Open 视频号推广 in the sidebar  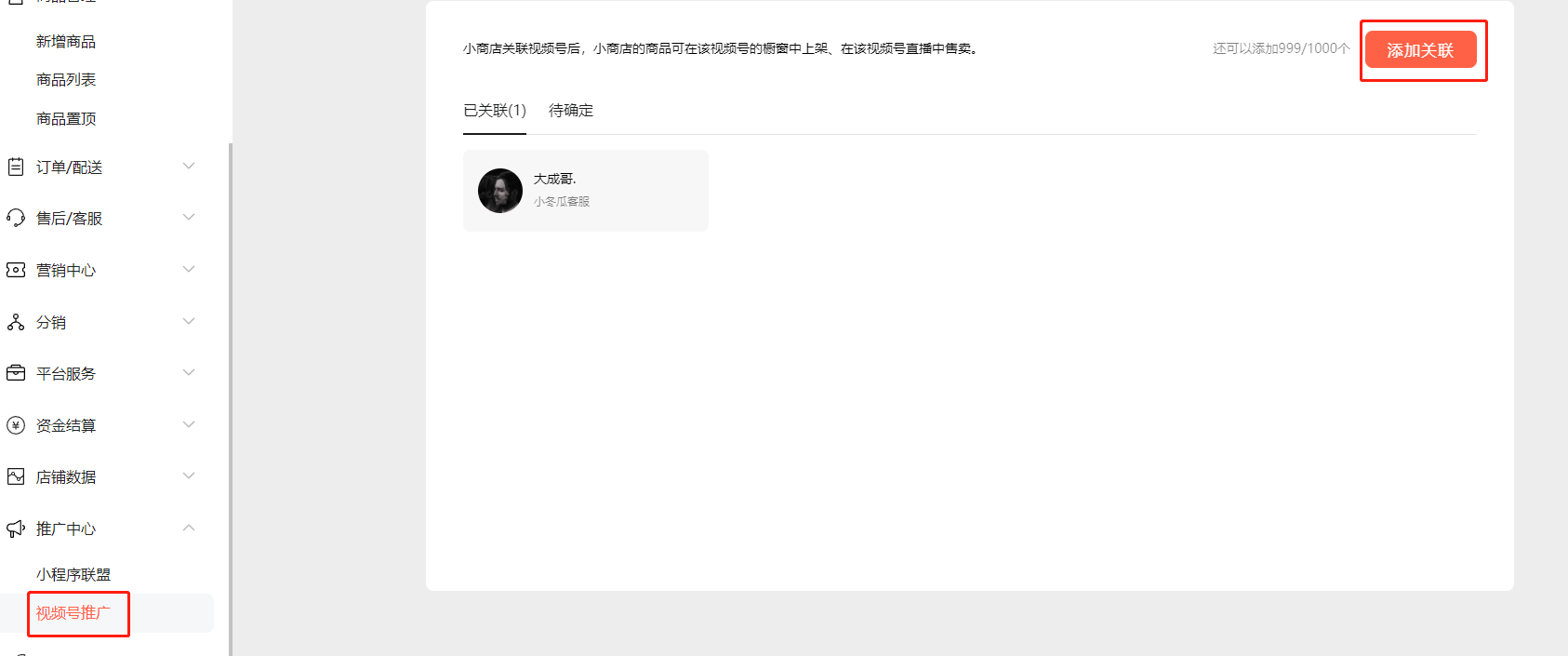[x=73, y=612]
